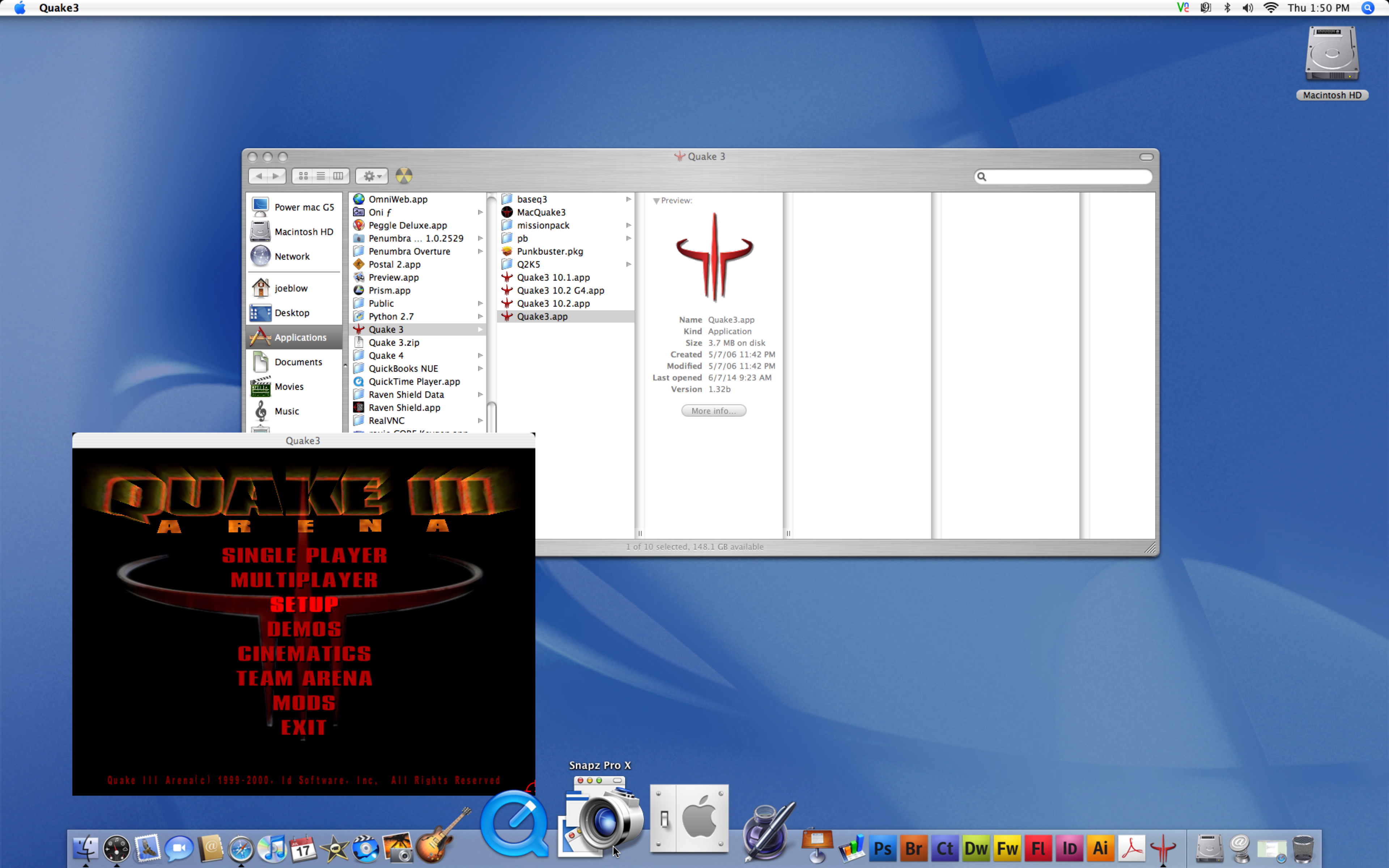Open iPhoto in the Dock
Screen dimensions: 1389x868
[x=397, y=848]
